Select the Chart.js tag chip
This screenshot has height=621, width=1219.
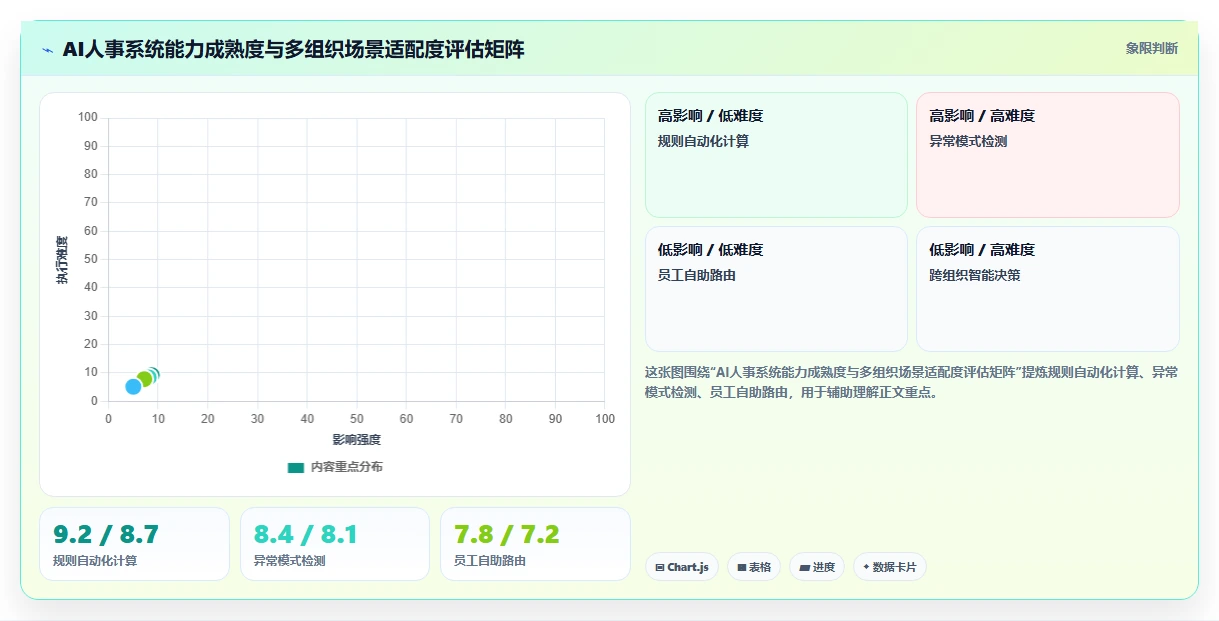681,567
